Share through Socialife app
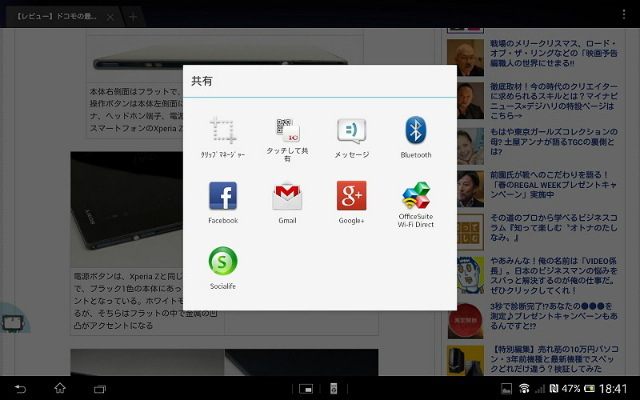This screenshot has height=400, width=640. (223, 268)
